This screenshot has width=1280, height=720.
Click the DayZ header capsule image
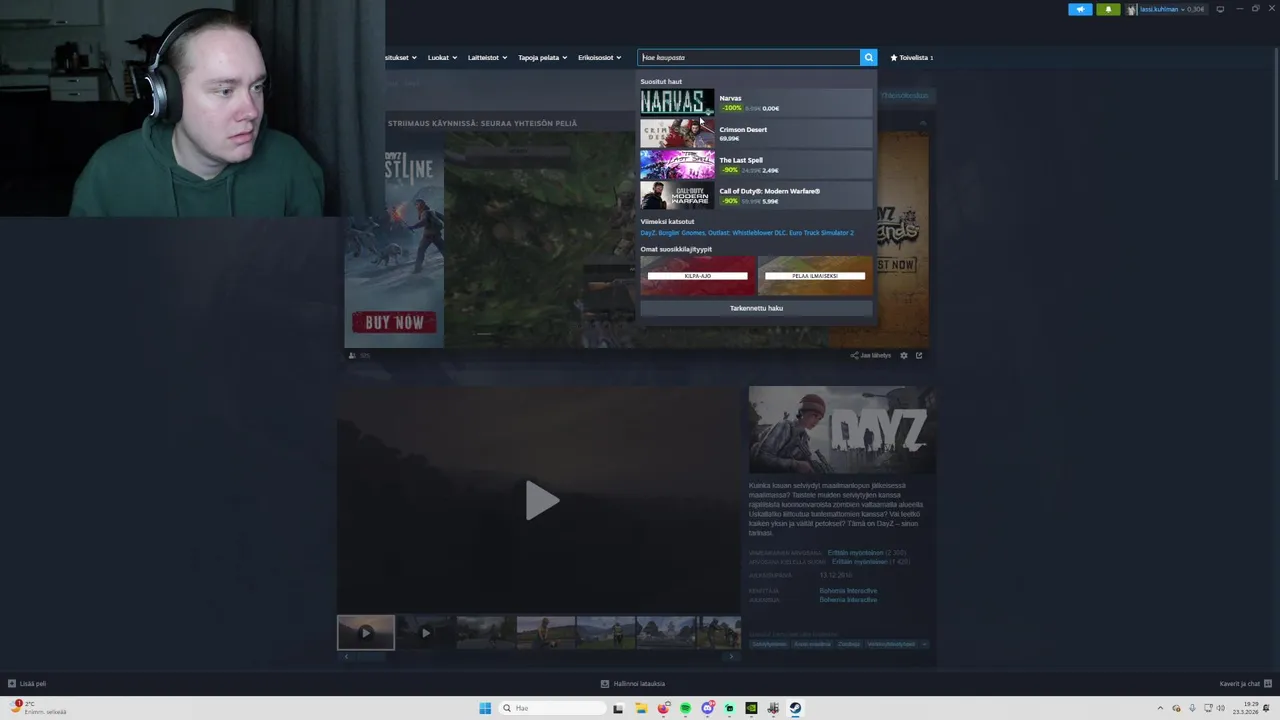(841, 430)
